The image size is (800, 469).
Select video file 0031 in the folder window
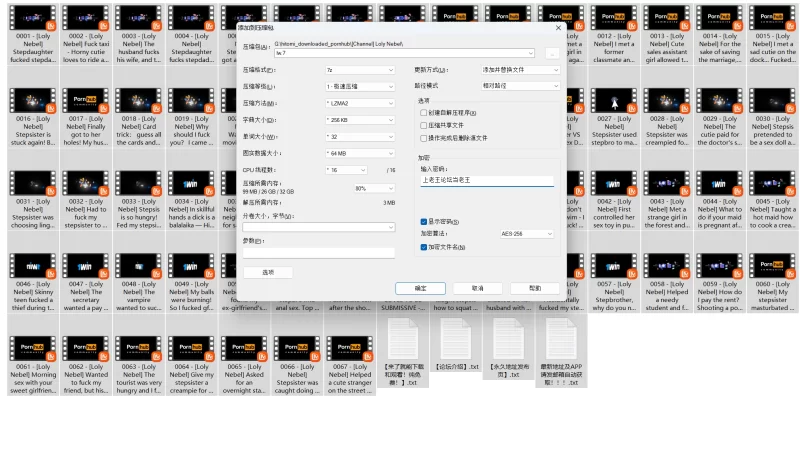pyautogui.click(x=33, y=200)
